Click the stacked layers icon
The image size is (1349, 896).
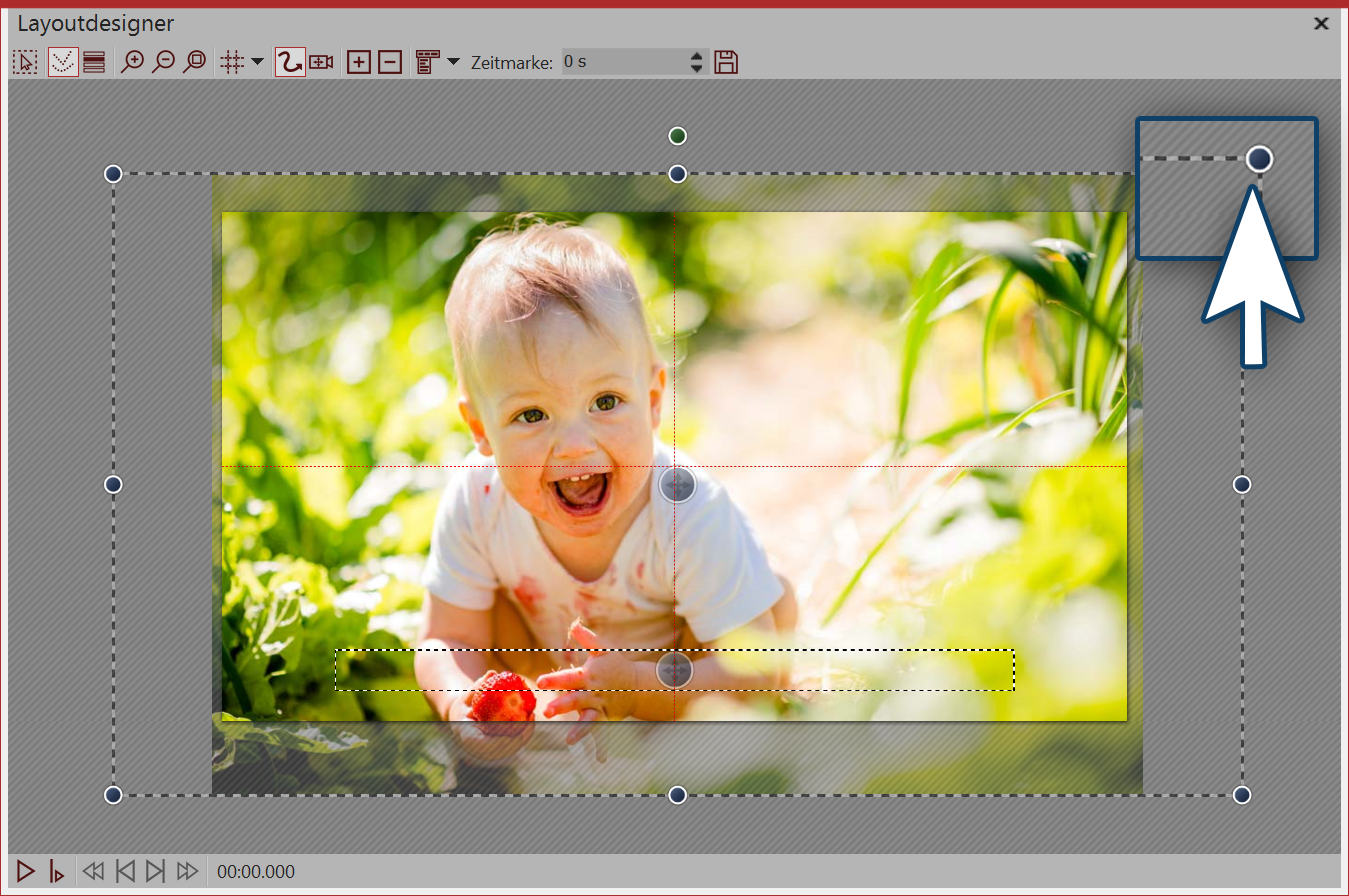[x=94, y=62]
